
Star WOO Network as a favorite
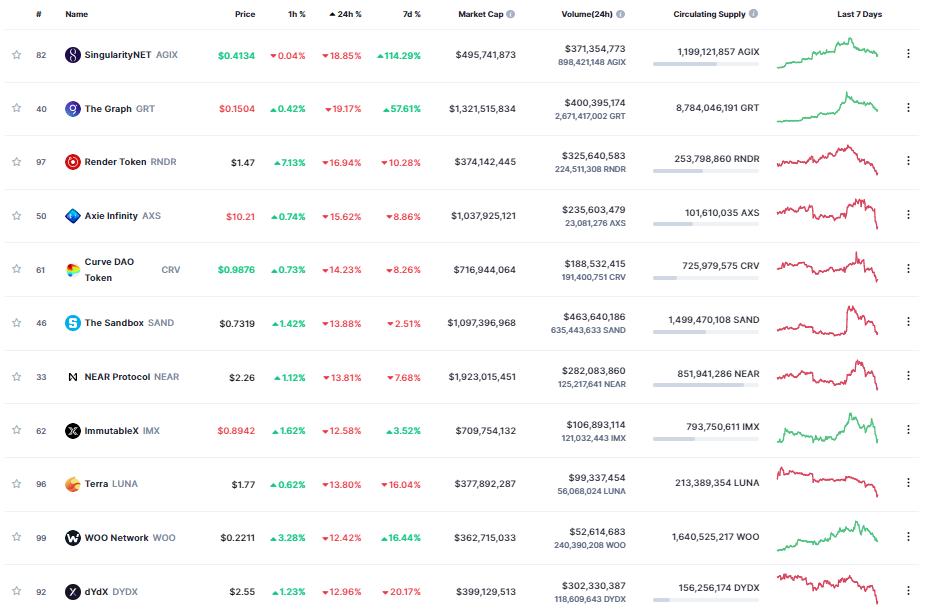click(17, 536)
